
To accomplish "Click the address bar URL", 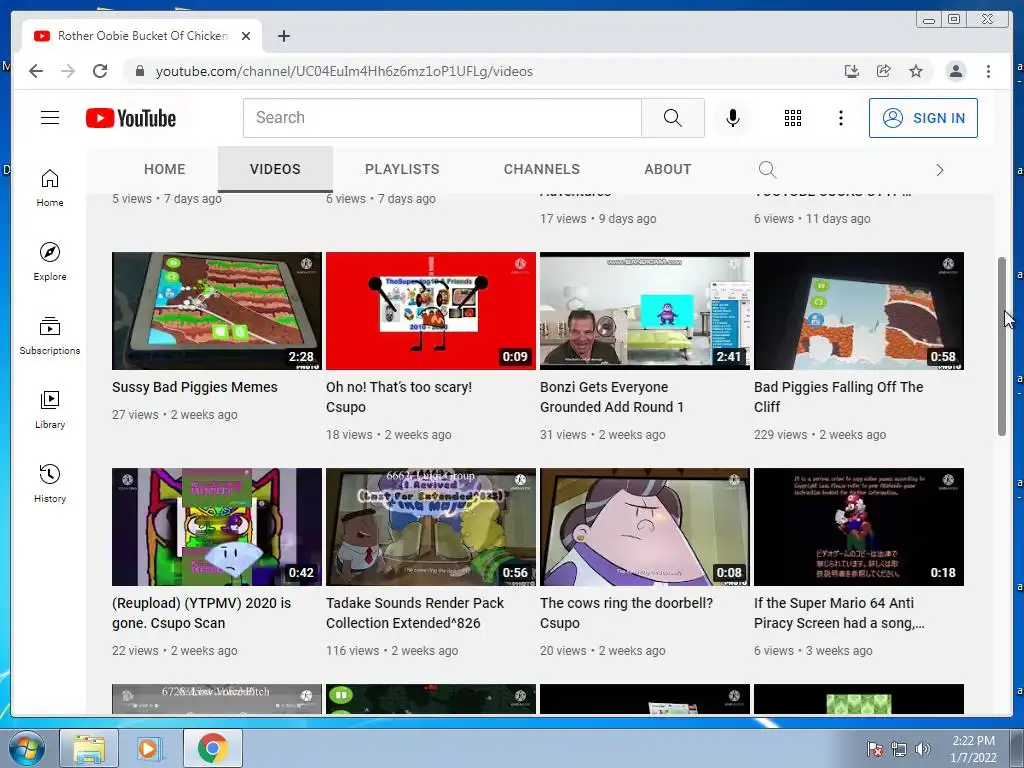I will tap(344, 71).
